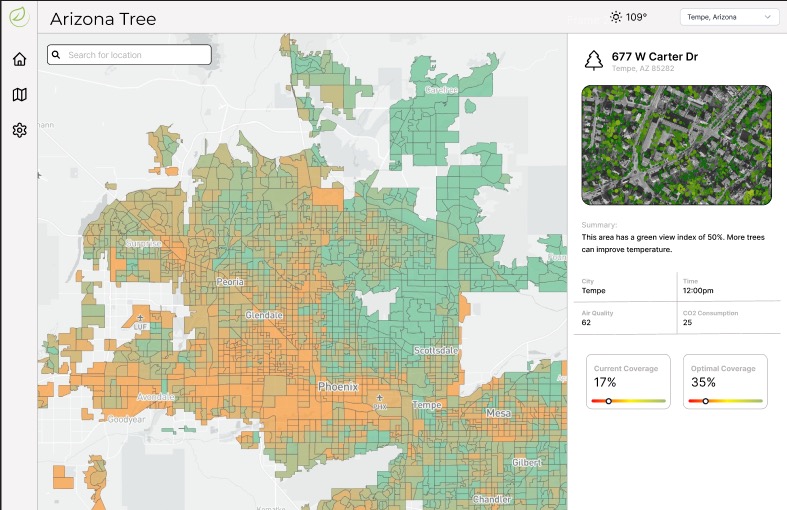
Task: Click the Avondale label on the map
Action: pyautogui.click(x=156, y=397)
